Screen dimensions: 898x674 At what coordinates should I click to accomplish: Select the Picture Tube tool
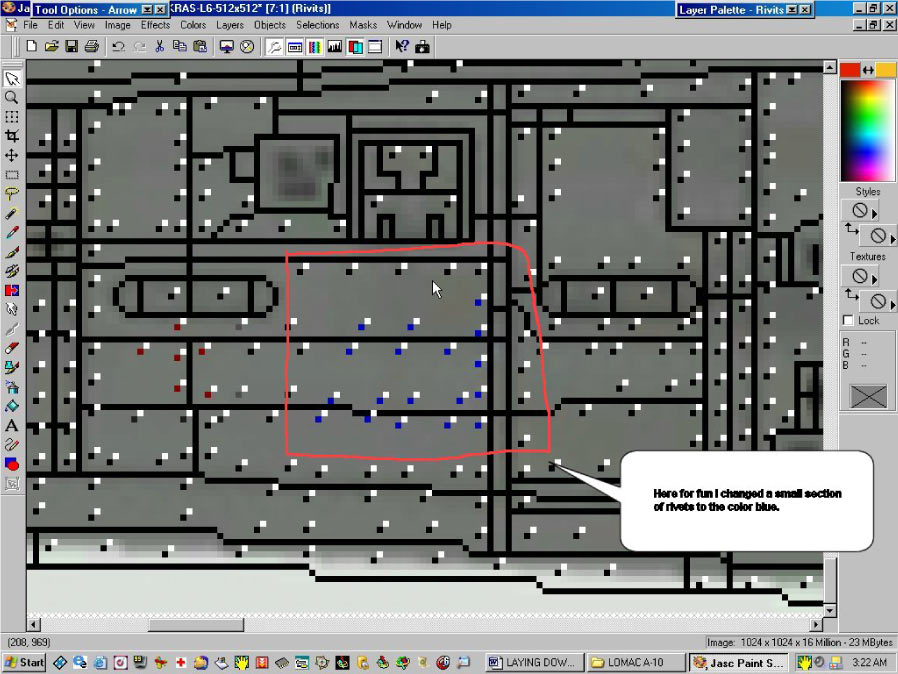click(x=12, y=368)
